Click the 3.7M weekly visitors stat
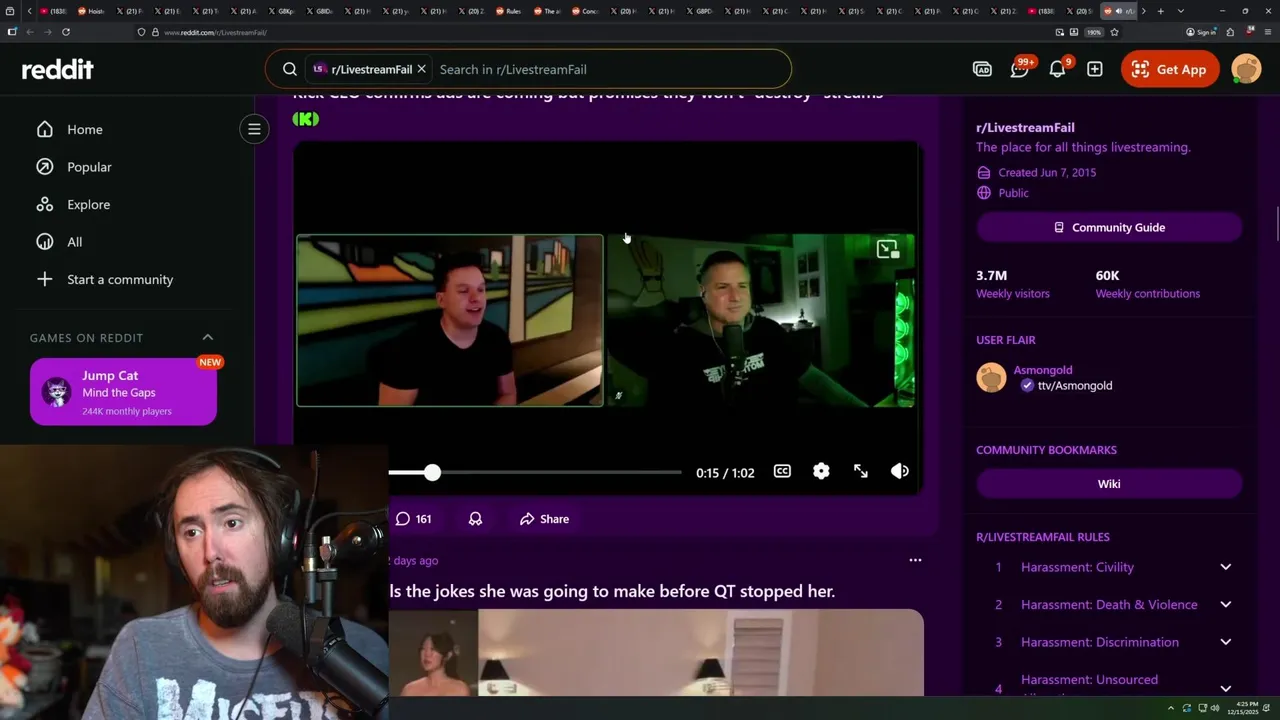 click(x=1013, y=284)
